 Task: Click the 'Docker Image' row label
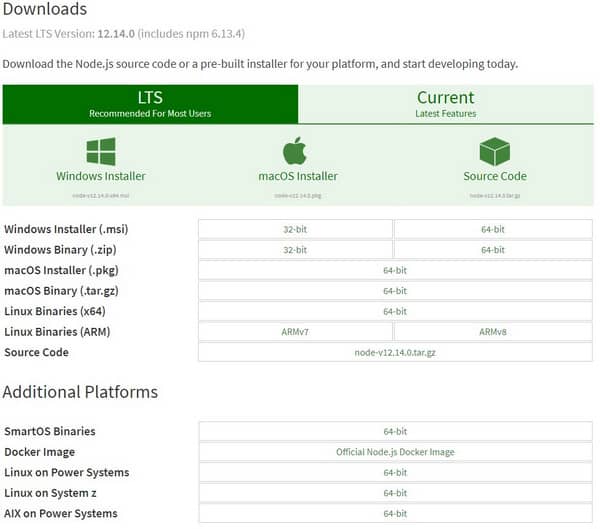39,452
